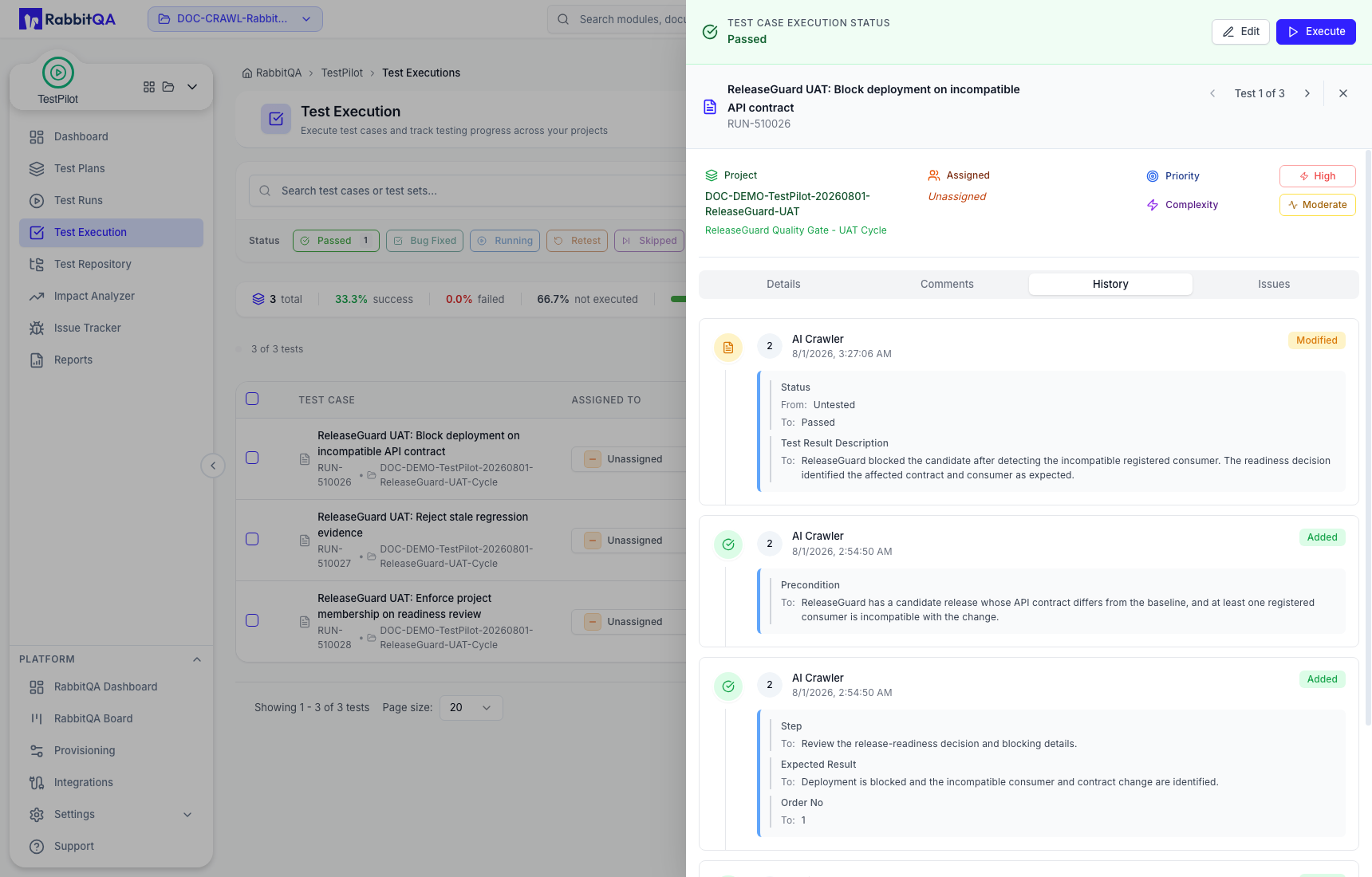Collapse the PLATFORM section
Viewport: 1372px width, 877px height.
[197, 659]
